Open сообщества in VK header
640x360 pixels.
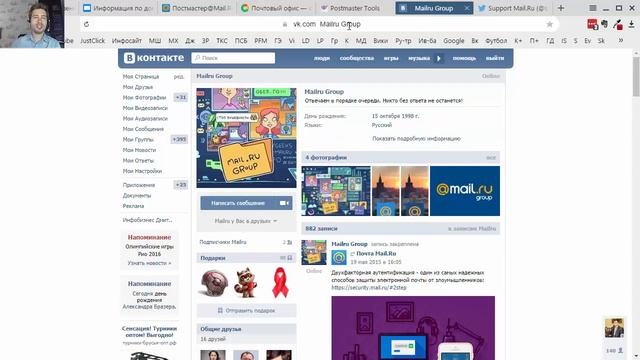coord(357,58)
